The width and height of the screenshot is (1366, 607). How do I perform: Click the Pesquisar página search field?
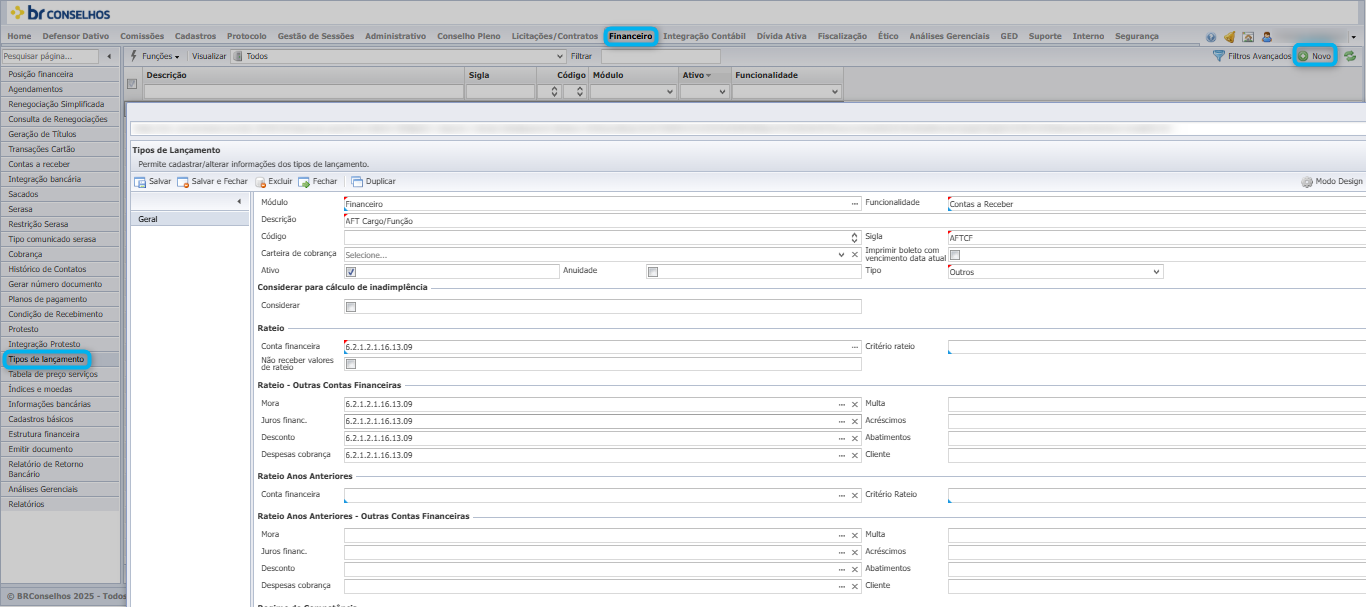tap(50, 56)
